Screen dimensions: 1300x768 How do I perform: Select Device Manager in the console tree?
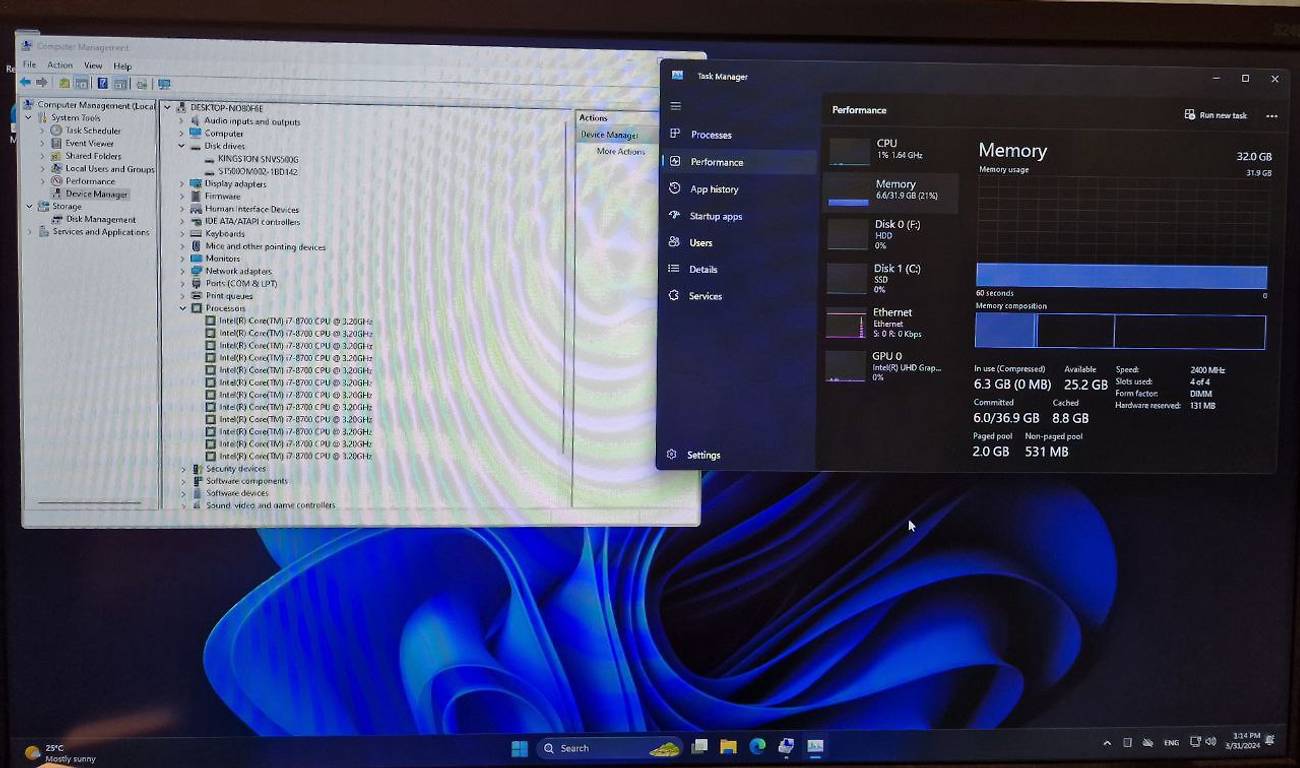pos(96,195)
